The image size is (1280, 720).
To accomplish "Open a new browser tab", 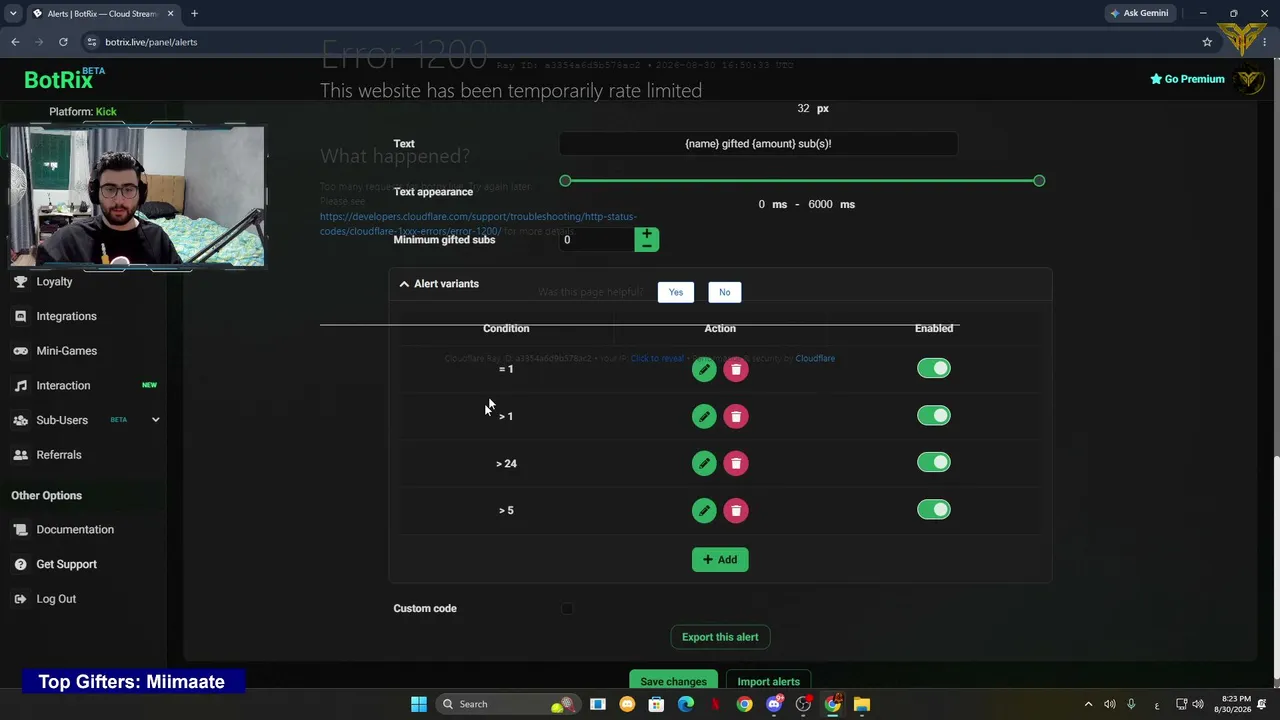I will (x=194, y=13).
